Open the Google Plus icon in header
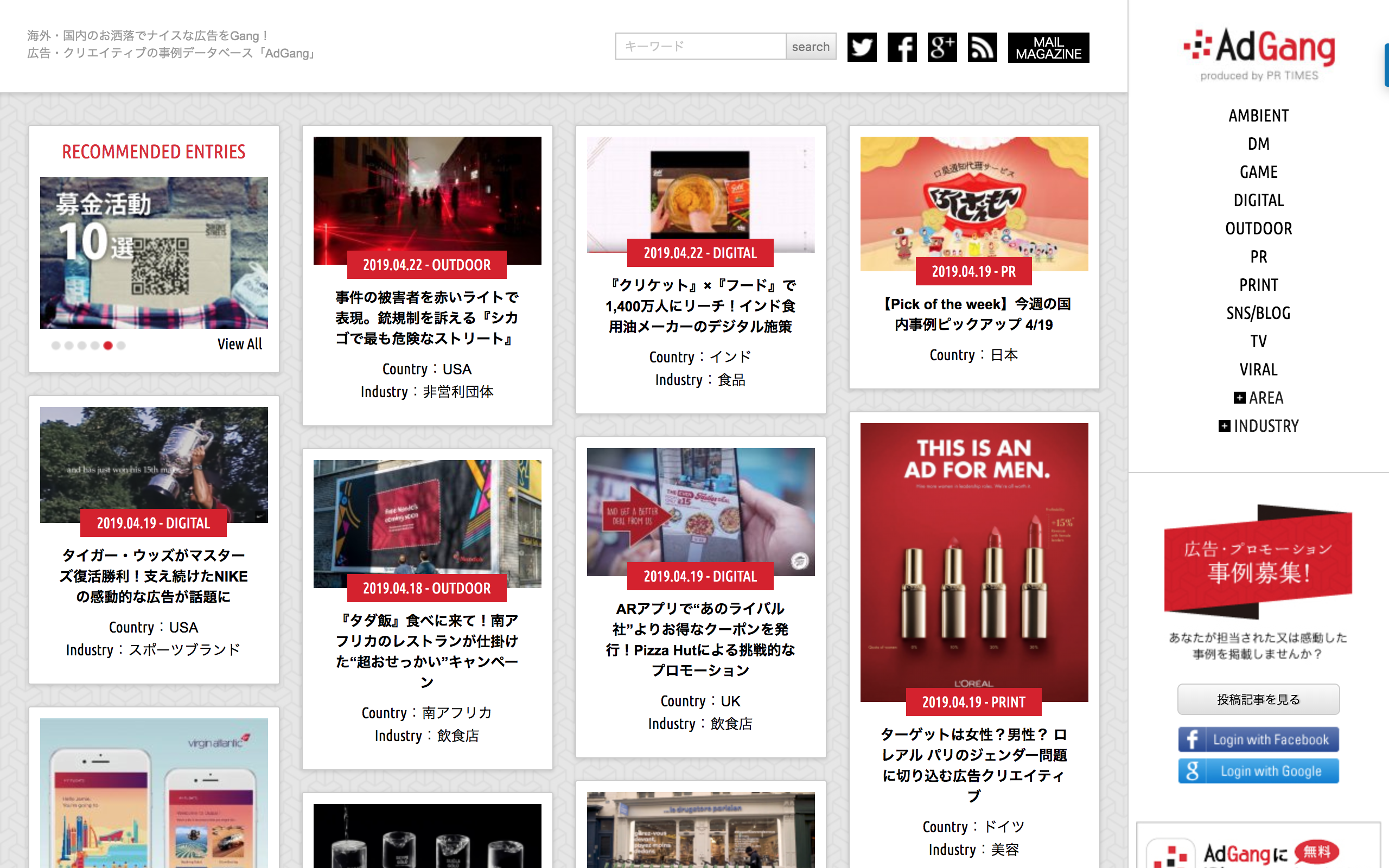1389x868 pixels. 942,47
